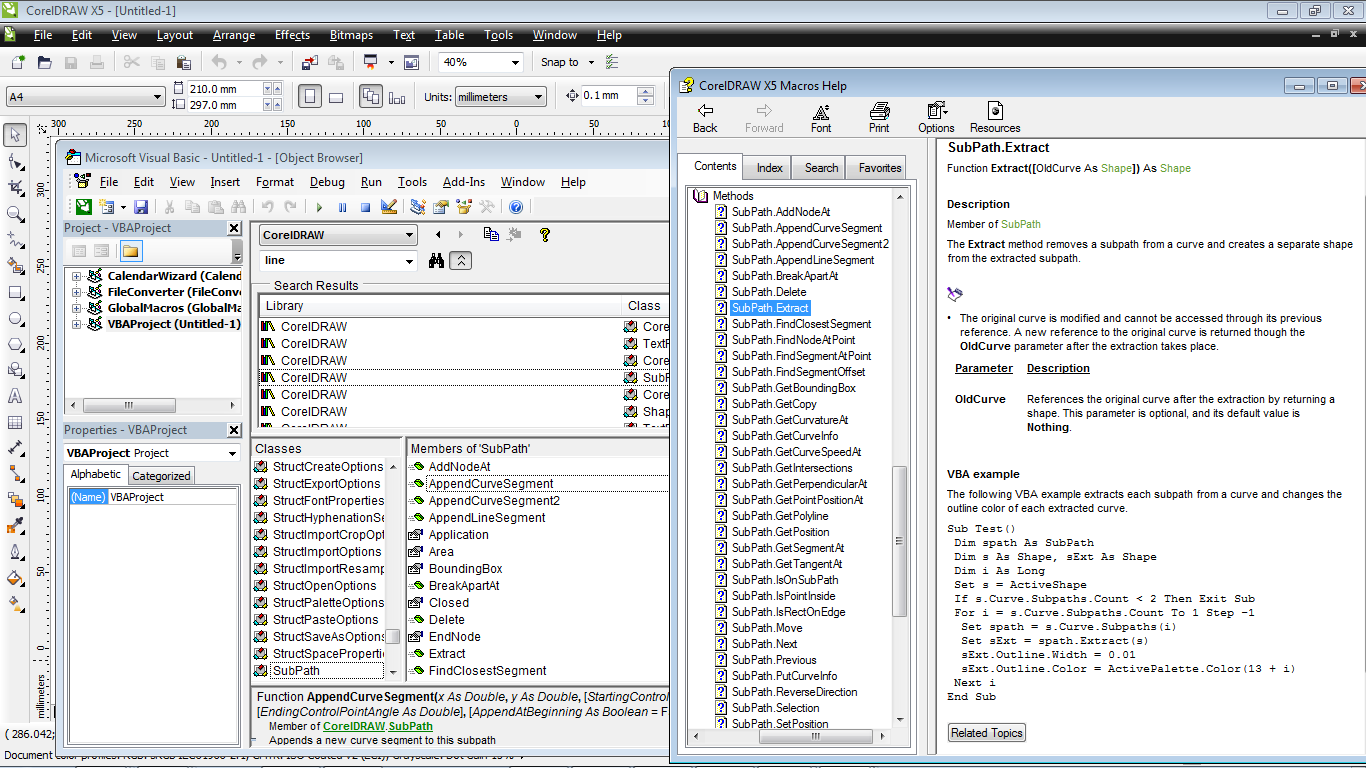Click Font button in Macros Help

click(821, 117)
